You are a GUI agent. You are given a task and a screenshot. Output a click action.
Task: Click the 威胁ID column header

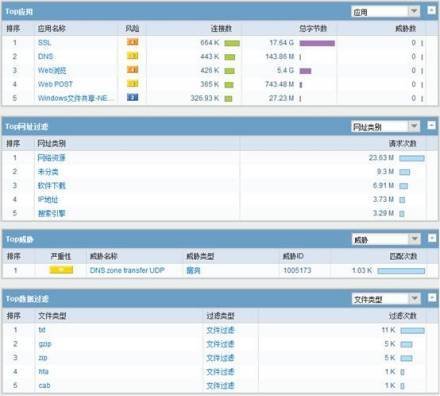click(293, 256)
